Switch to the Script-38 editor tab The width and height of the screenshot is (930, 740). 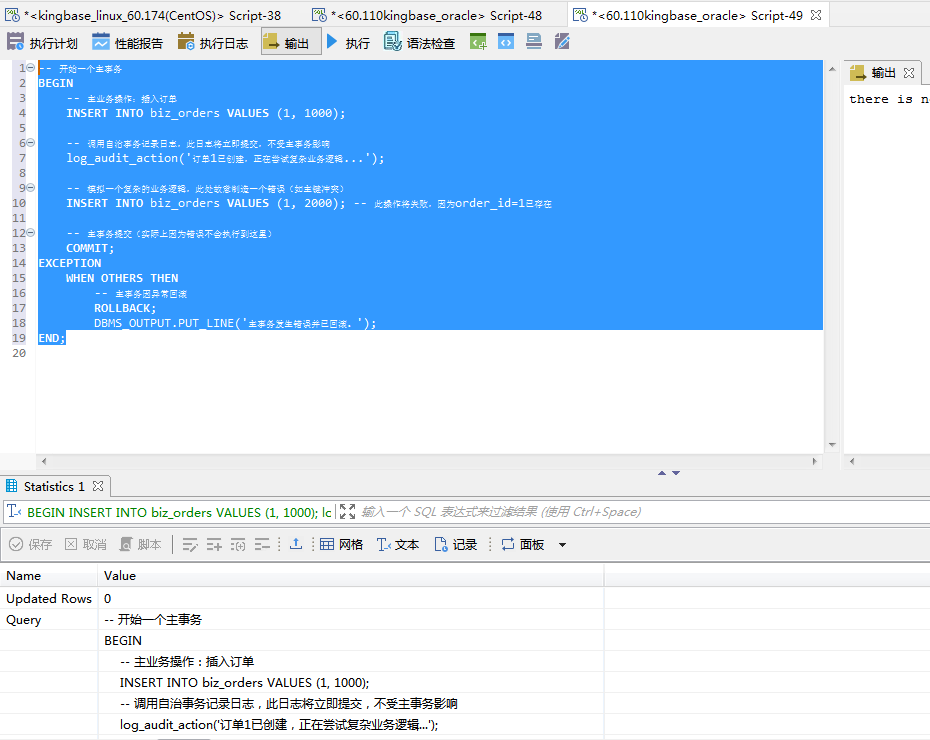150,15
